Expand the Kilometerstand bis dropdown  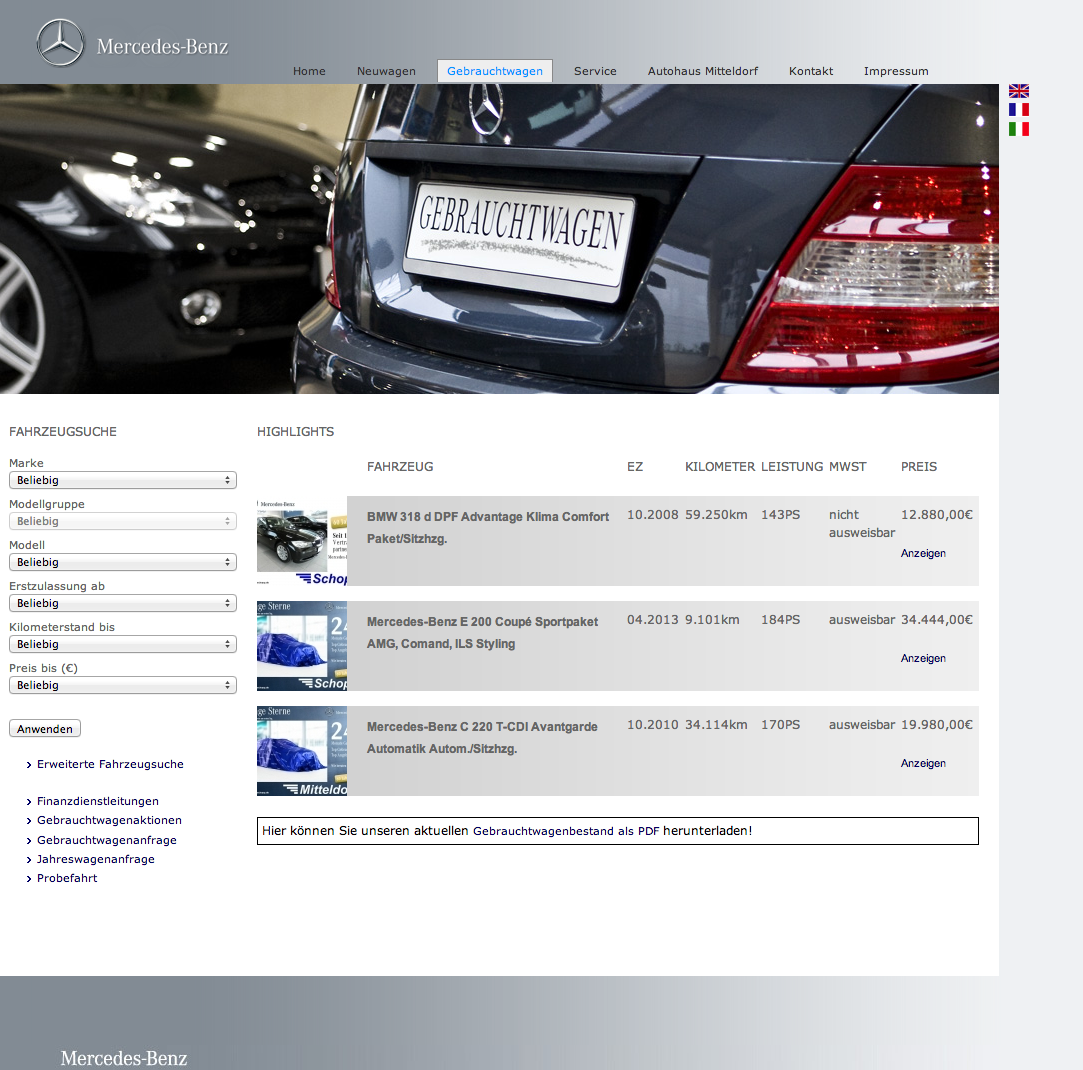[123, 644]
